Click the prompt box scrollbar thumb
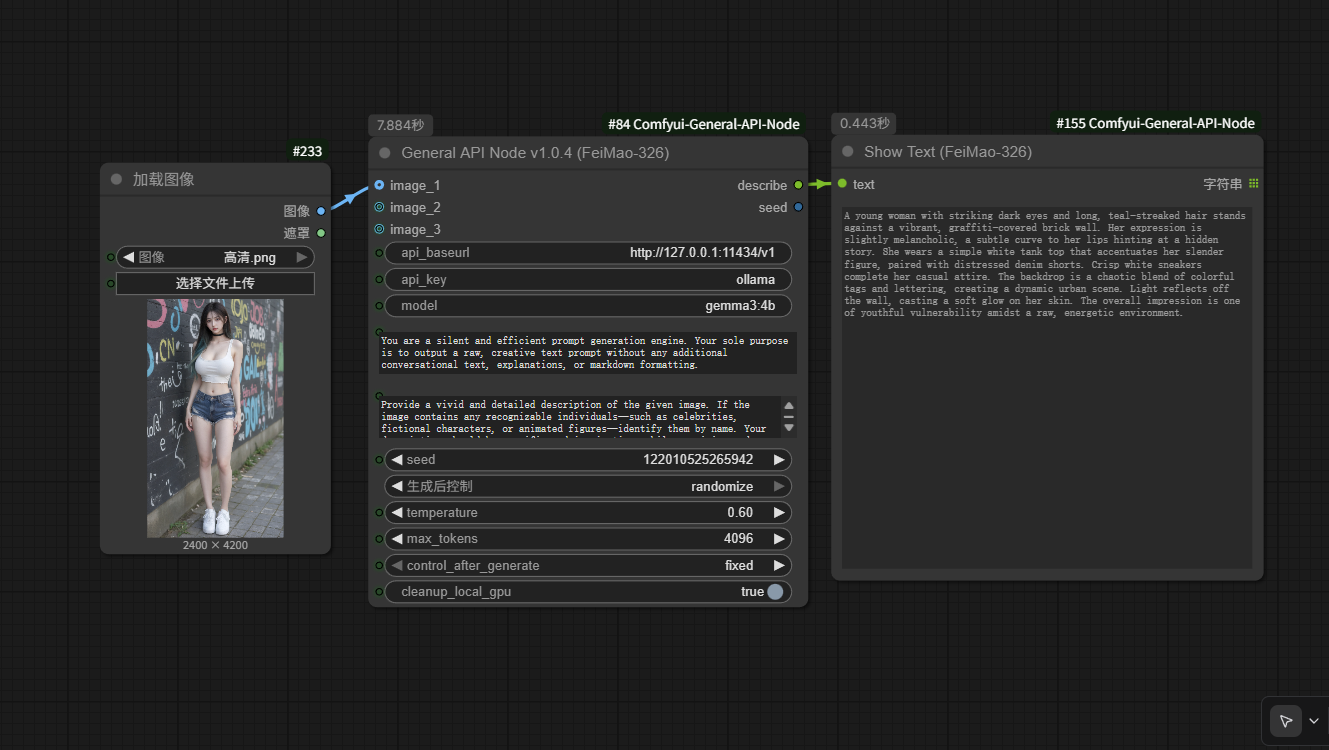The width and height of the screenshot is (1329, 750). click(789, 417)
